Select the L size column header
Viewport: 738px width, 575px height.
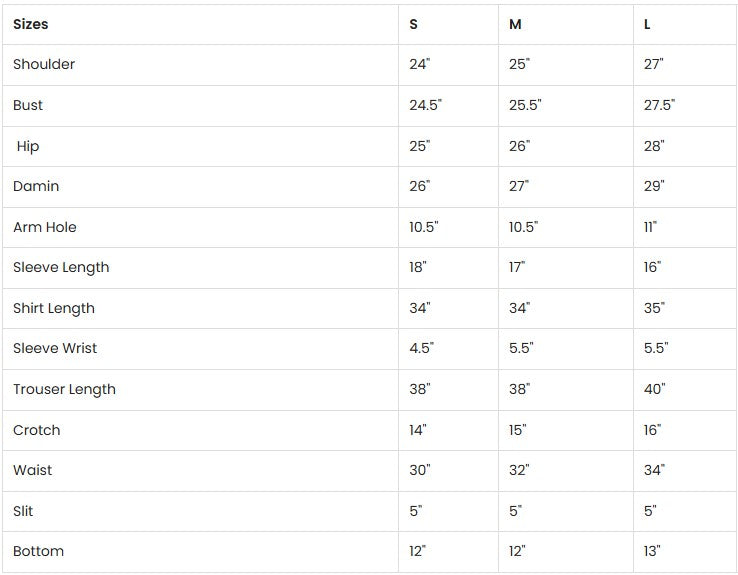click(x=647, y=24)
